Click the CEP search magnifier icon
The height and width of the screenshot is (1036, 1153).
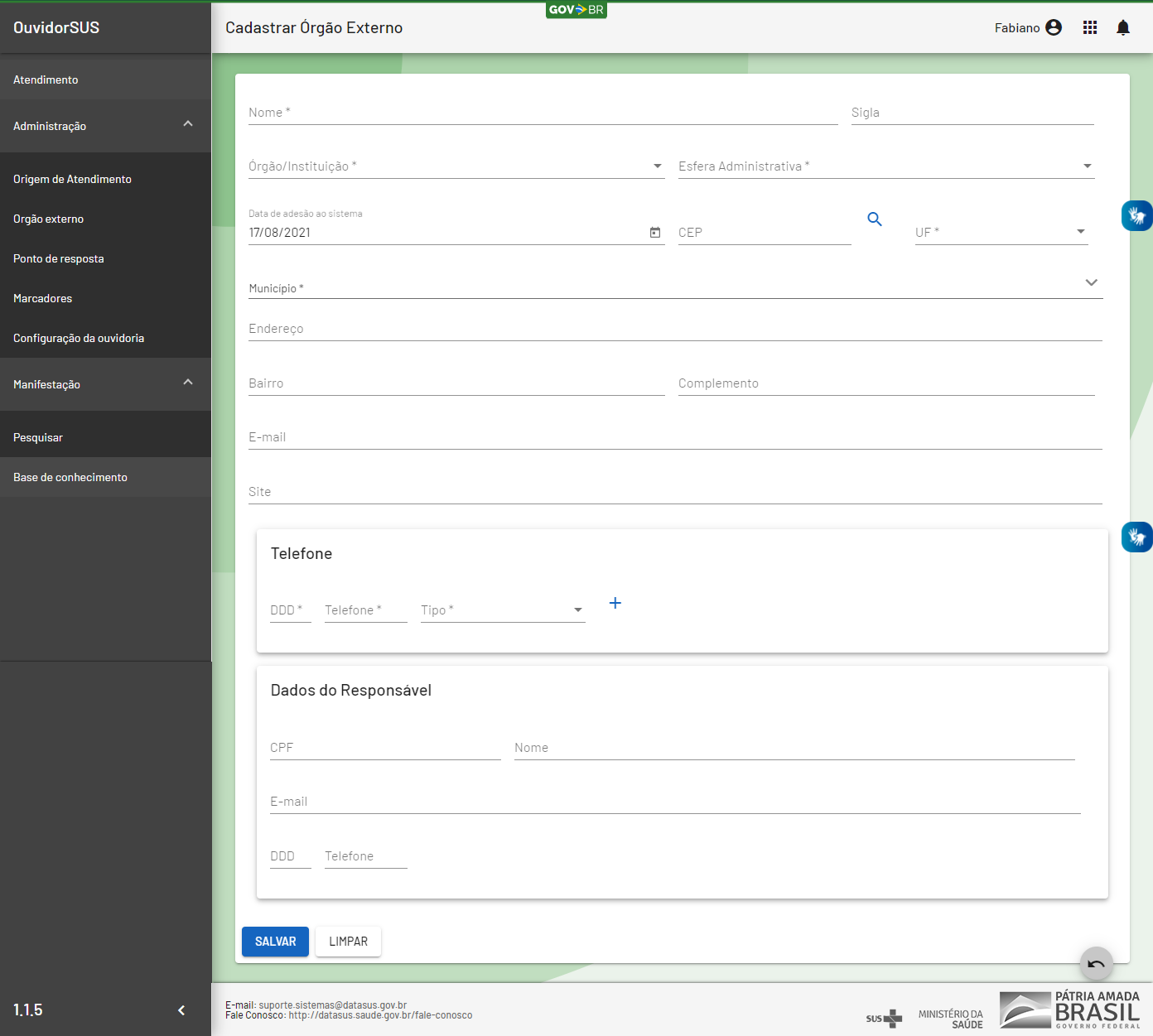point(874,219)
